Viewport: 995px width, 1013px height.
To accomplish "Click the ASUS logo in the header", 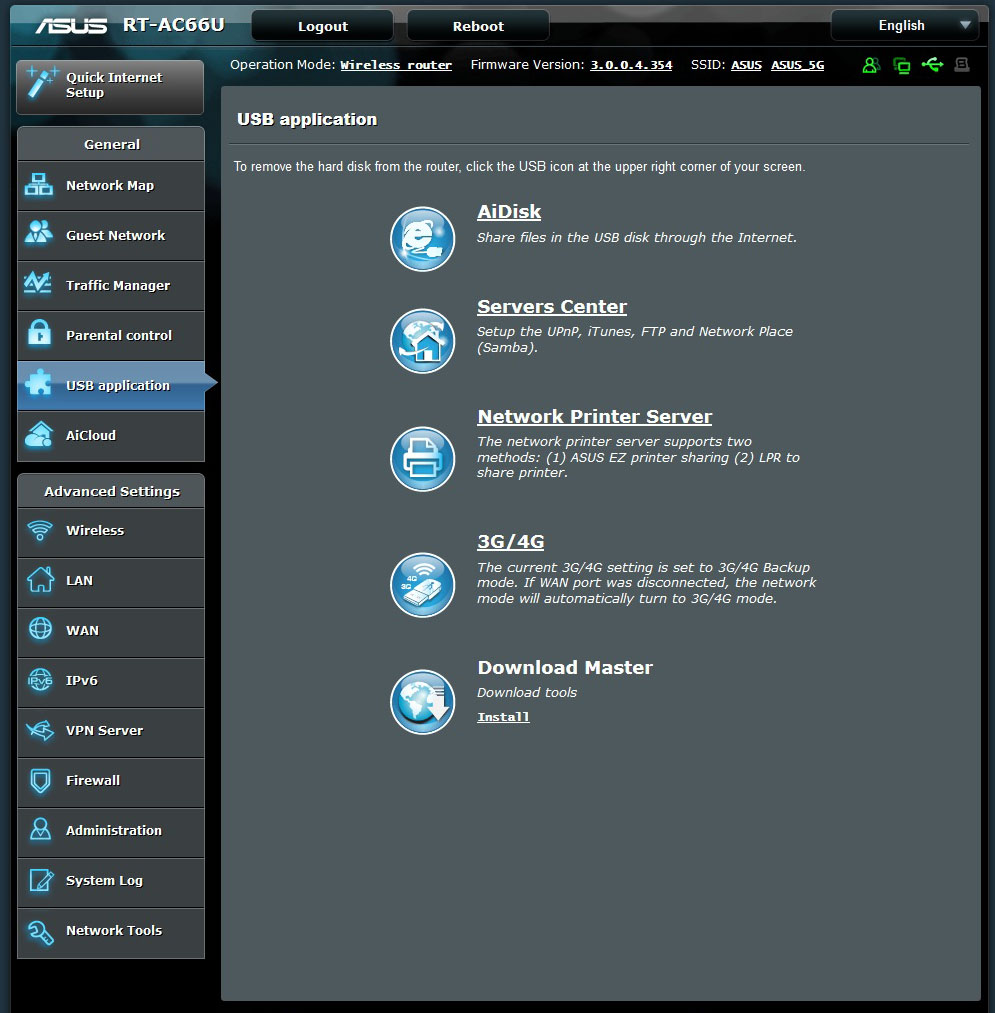I will (71, 26).
